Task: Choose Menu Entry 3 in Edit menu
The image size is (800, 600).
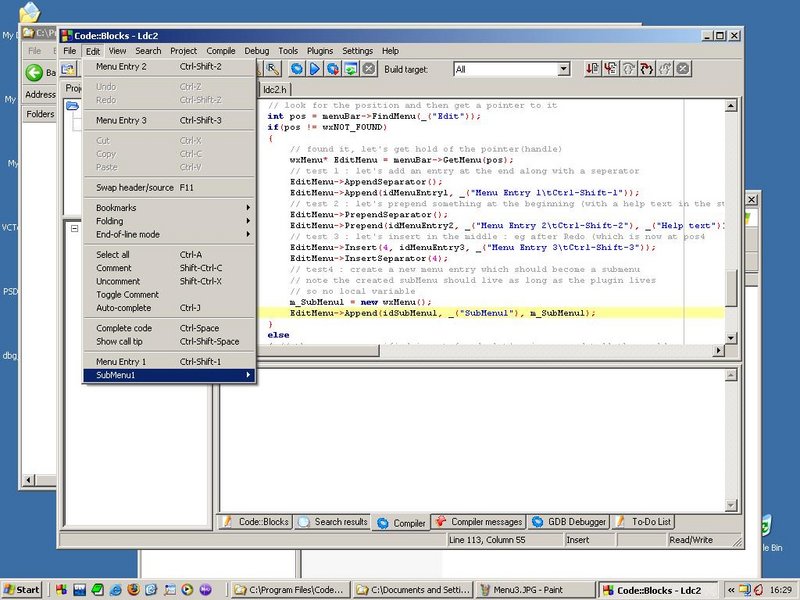Action: coord(169,120)
